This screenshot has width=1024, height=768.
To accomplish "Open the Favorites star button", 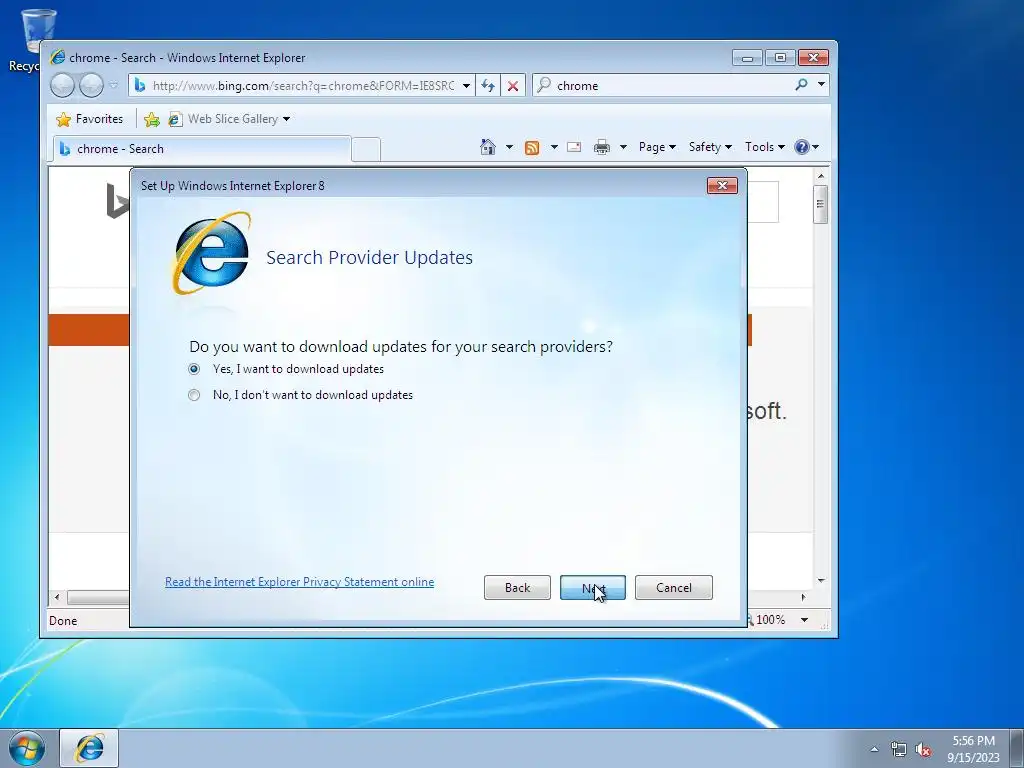I will [90, 119].
